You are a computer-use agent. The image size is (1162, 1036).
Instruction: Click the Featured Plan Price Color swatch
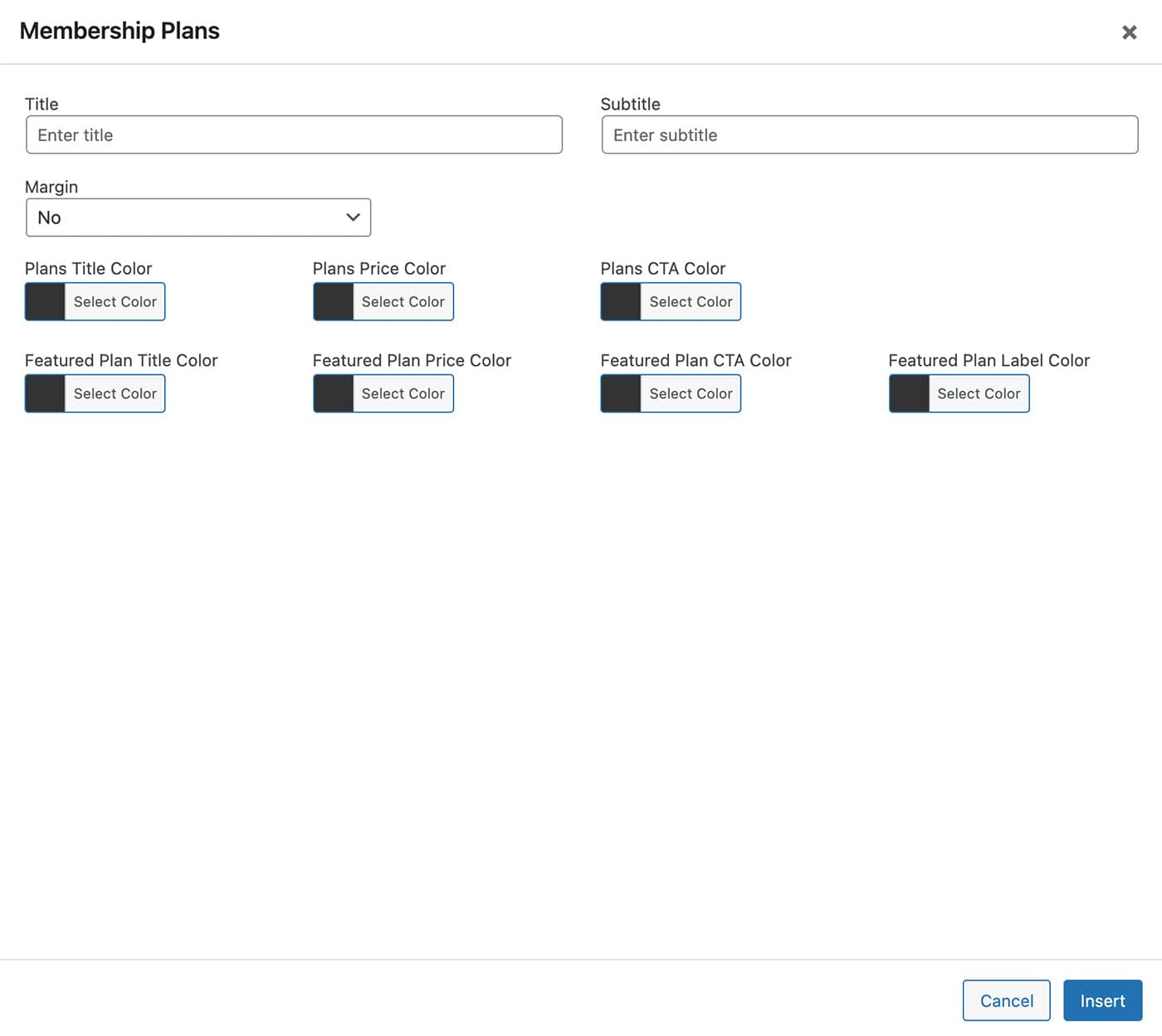334,393
